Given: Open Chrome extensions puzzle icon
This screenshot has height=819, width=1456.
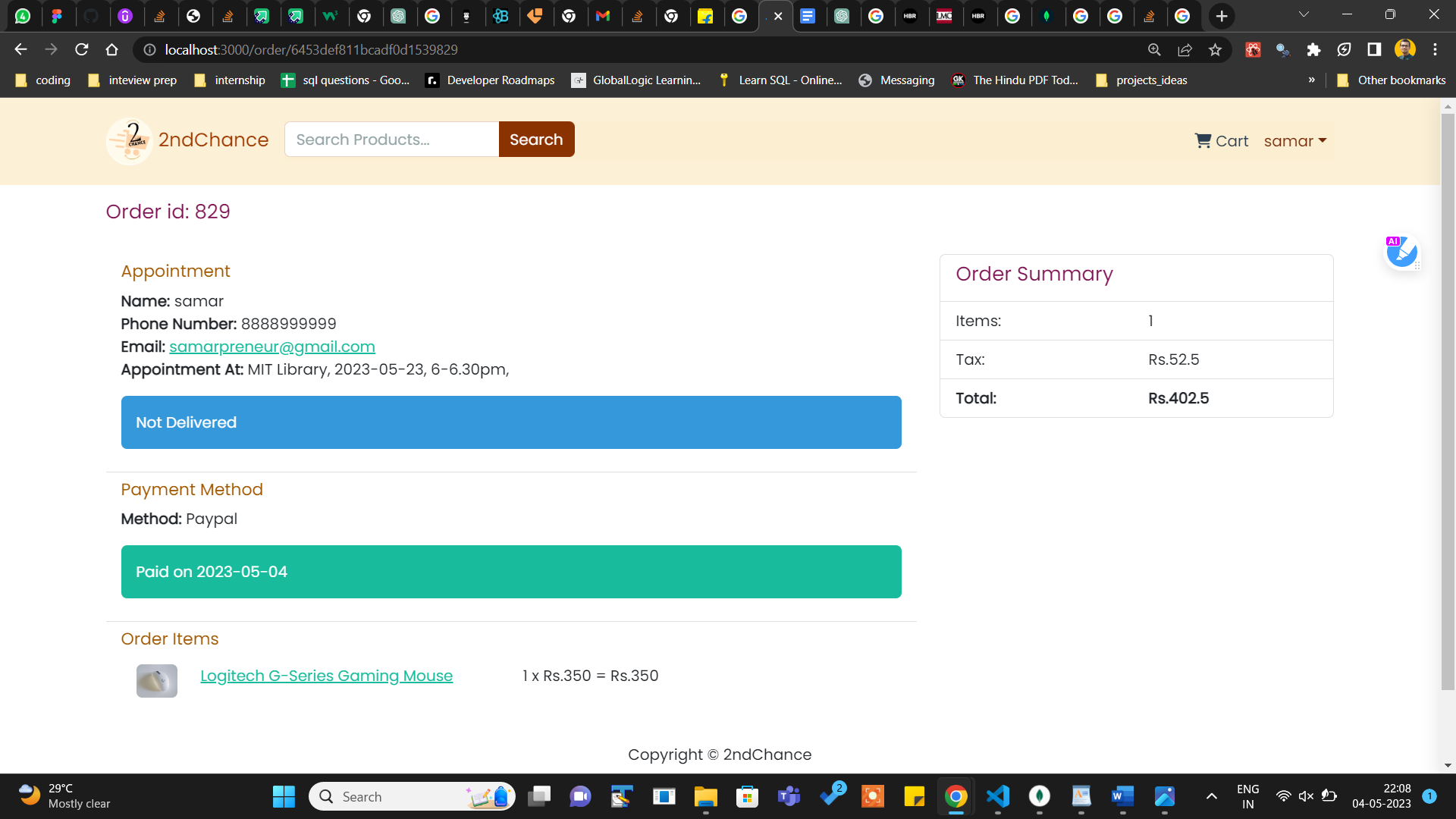Looking at the screenshot, I should point(1313,49).
